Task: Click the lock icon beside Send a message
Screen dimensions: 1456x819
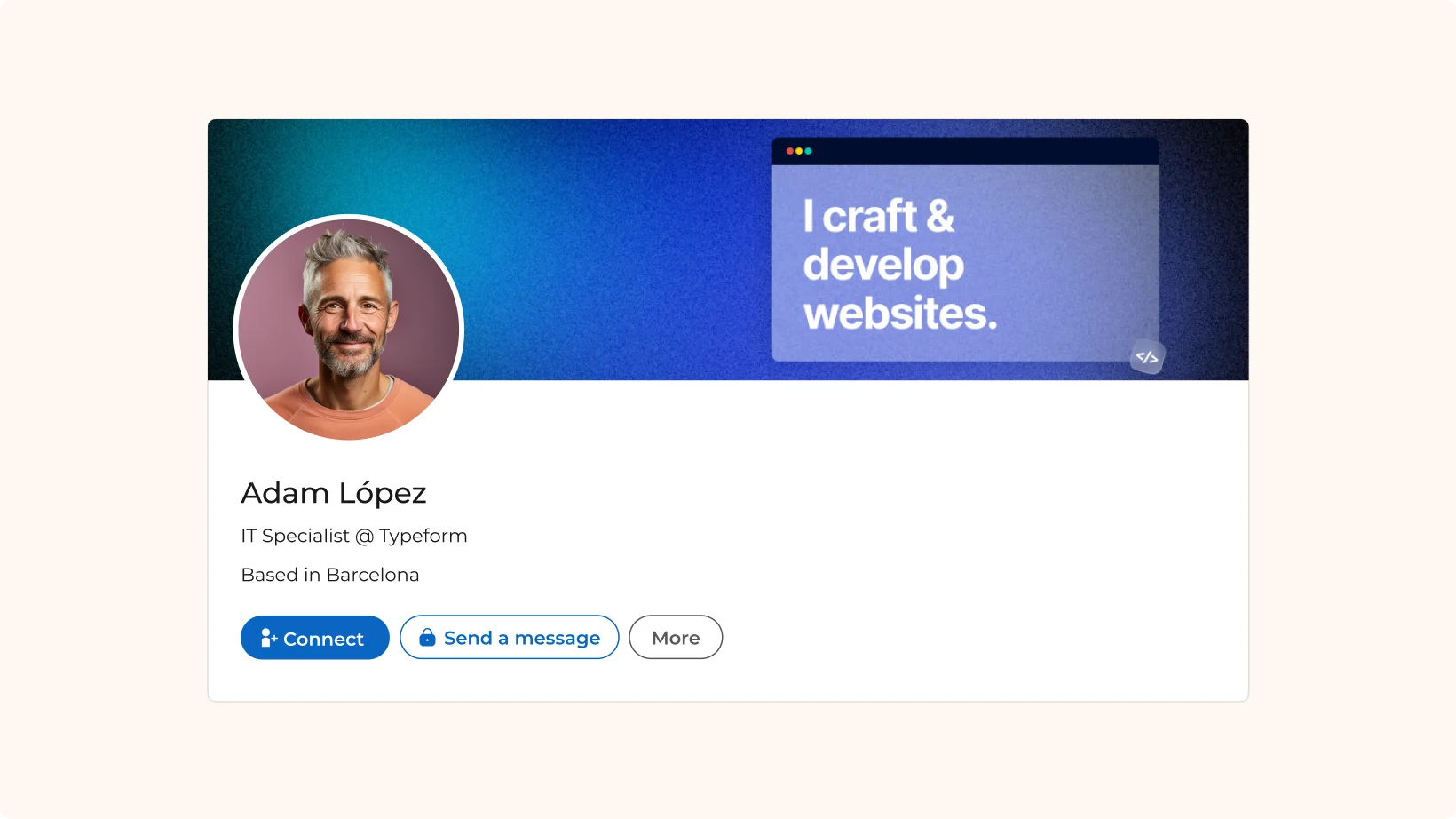Action: 427,638
